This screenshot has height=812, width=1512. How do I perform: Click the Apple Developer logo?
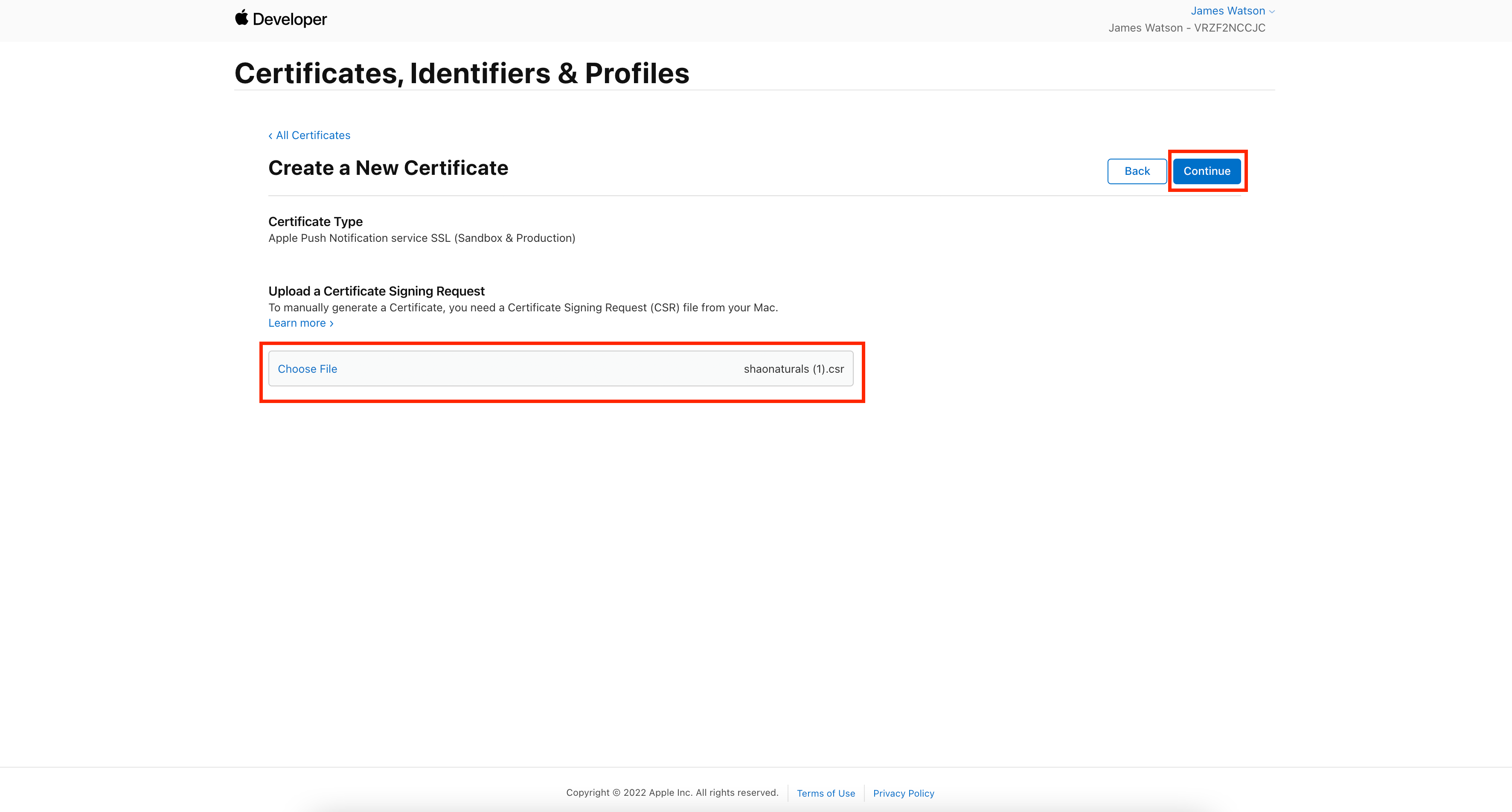(281, 19)
